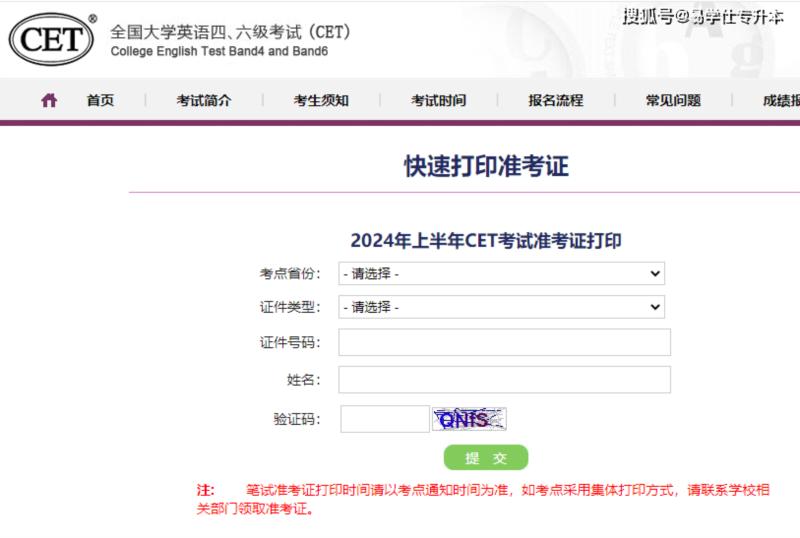Click the 验证码 label
Viewport: 800px width, 538px height.
coord(297,419)
